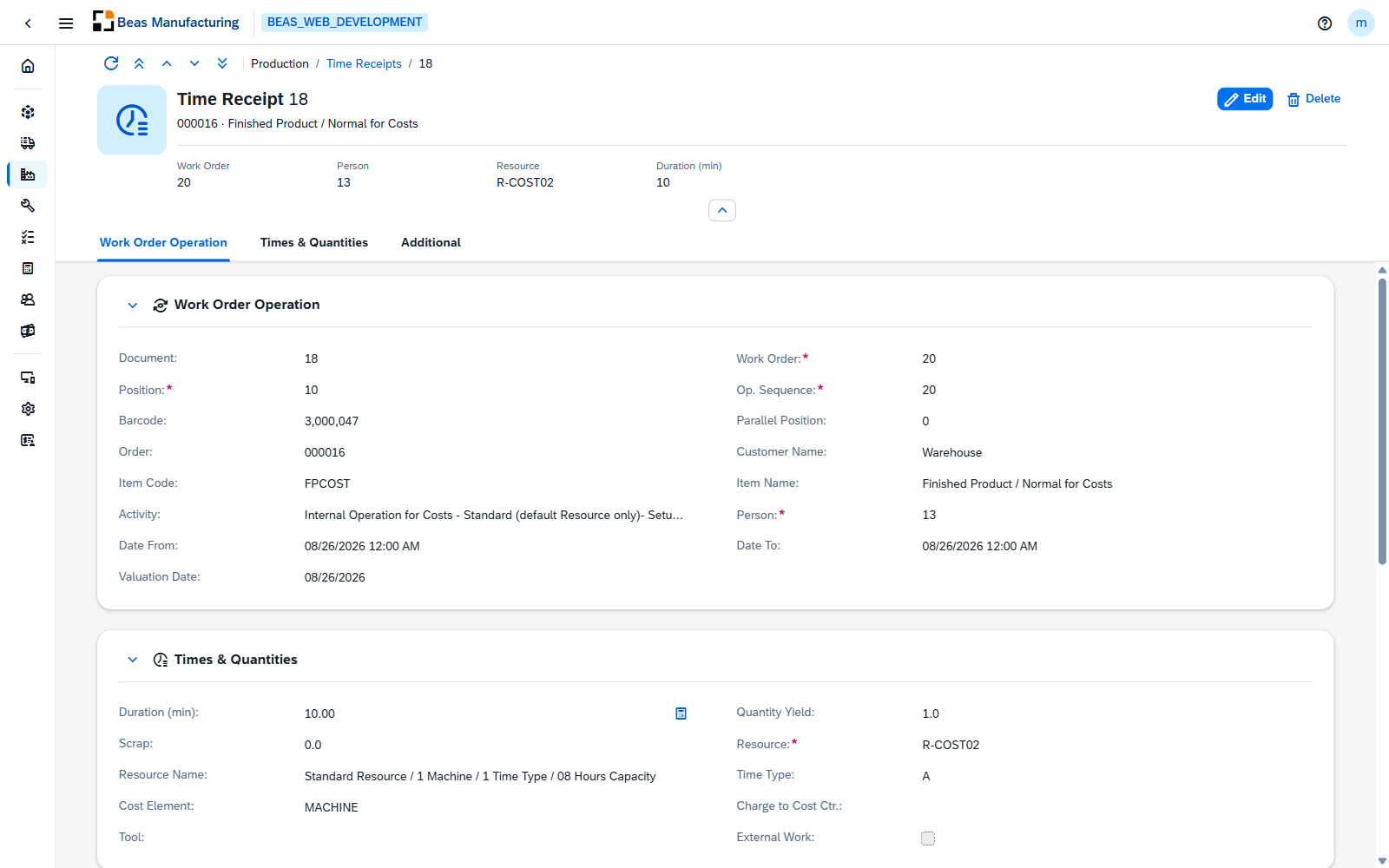The width and height of the screenshot is (1389, 868).
Task: Click the Scrap value 0.0
Action: [x=313, y=745]
